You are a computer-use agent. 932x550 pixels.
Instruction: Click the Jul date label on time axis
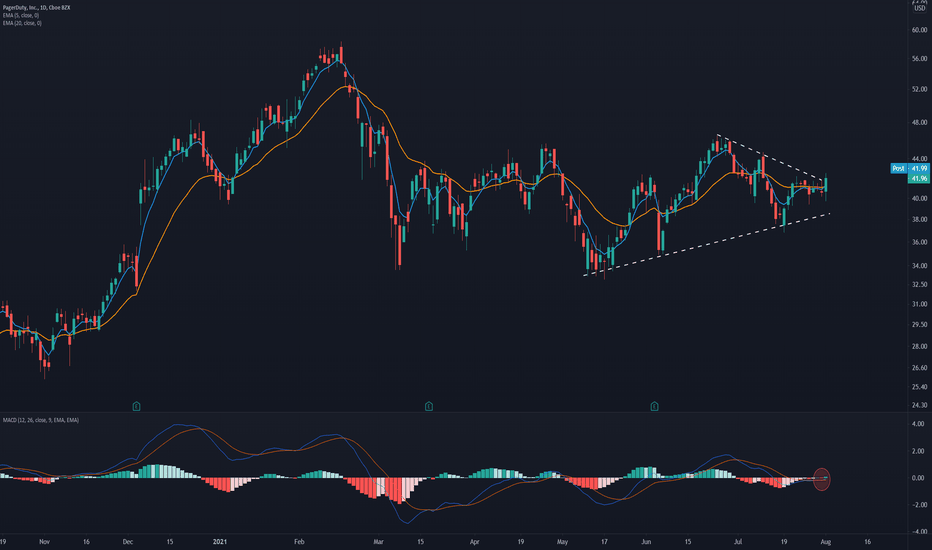point(738,542)
